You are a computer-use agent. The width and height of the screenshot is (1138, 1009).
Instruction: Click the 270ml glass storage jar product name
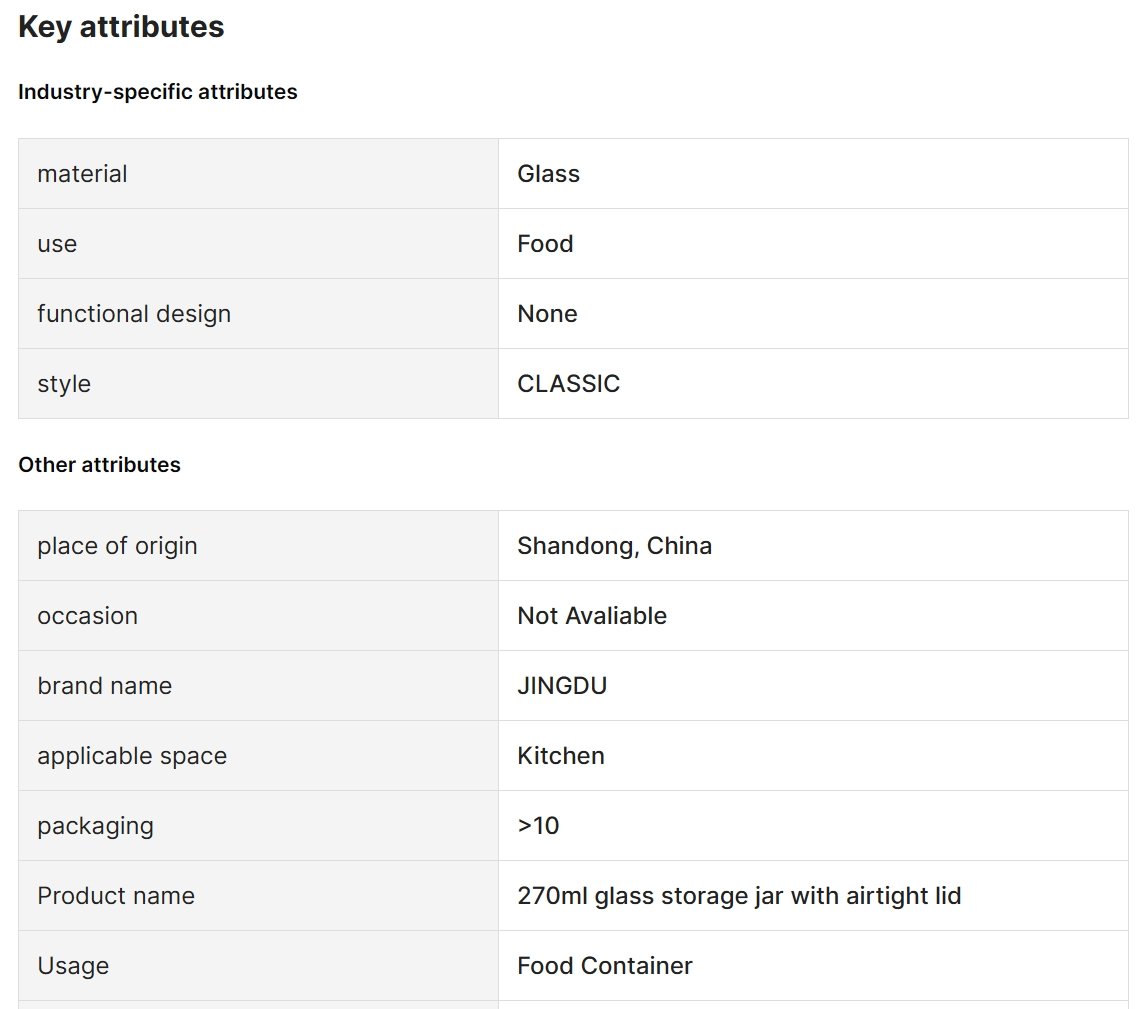pyautogui.click(x=740, y=896)
